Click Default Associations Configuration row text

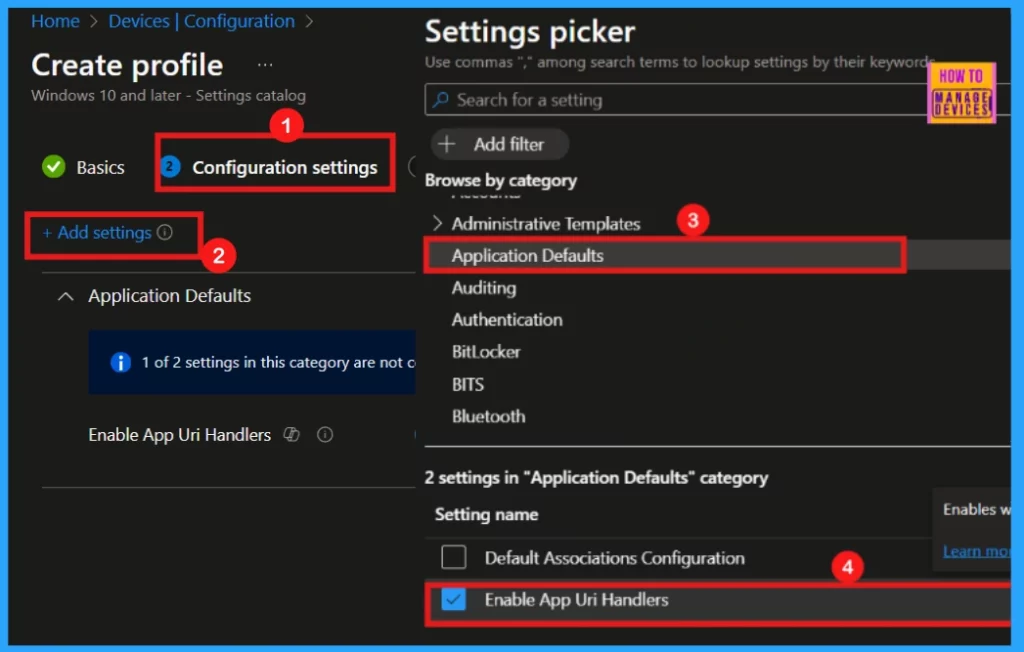(x=615, y=558)
